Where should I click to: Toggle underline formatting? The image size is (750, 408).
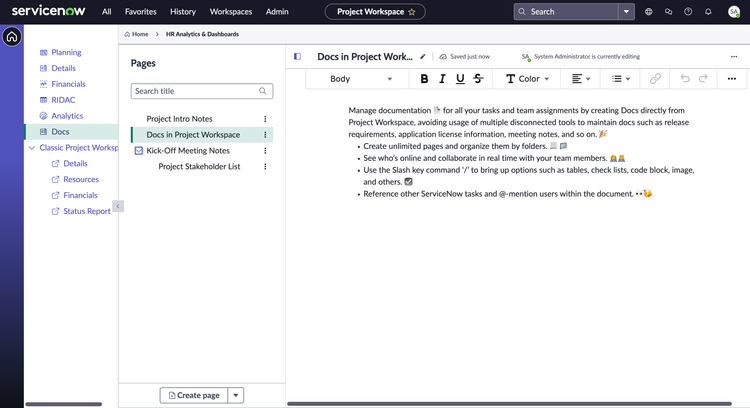pos(460,79)
